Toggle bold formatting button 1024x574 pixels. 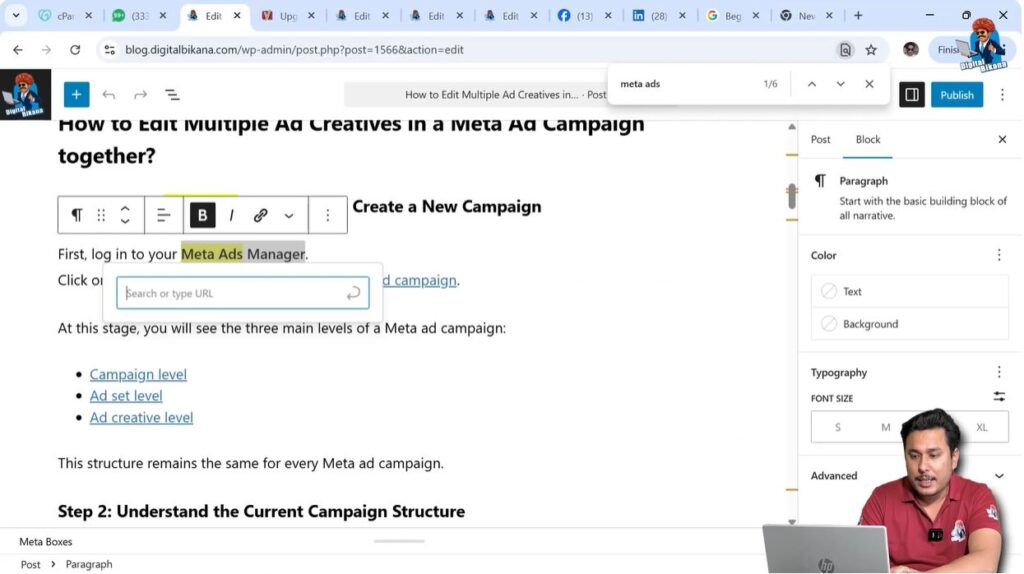(203, 215)
